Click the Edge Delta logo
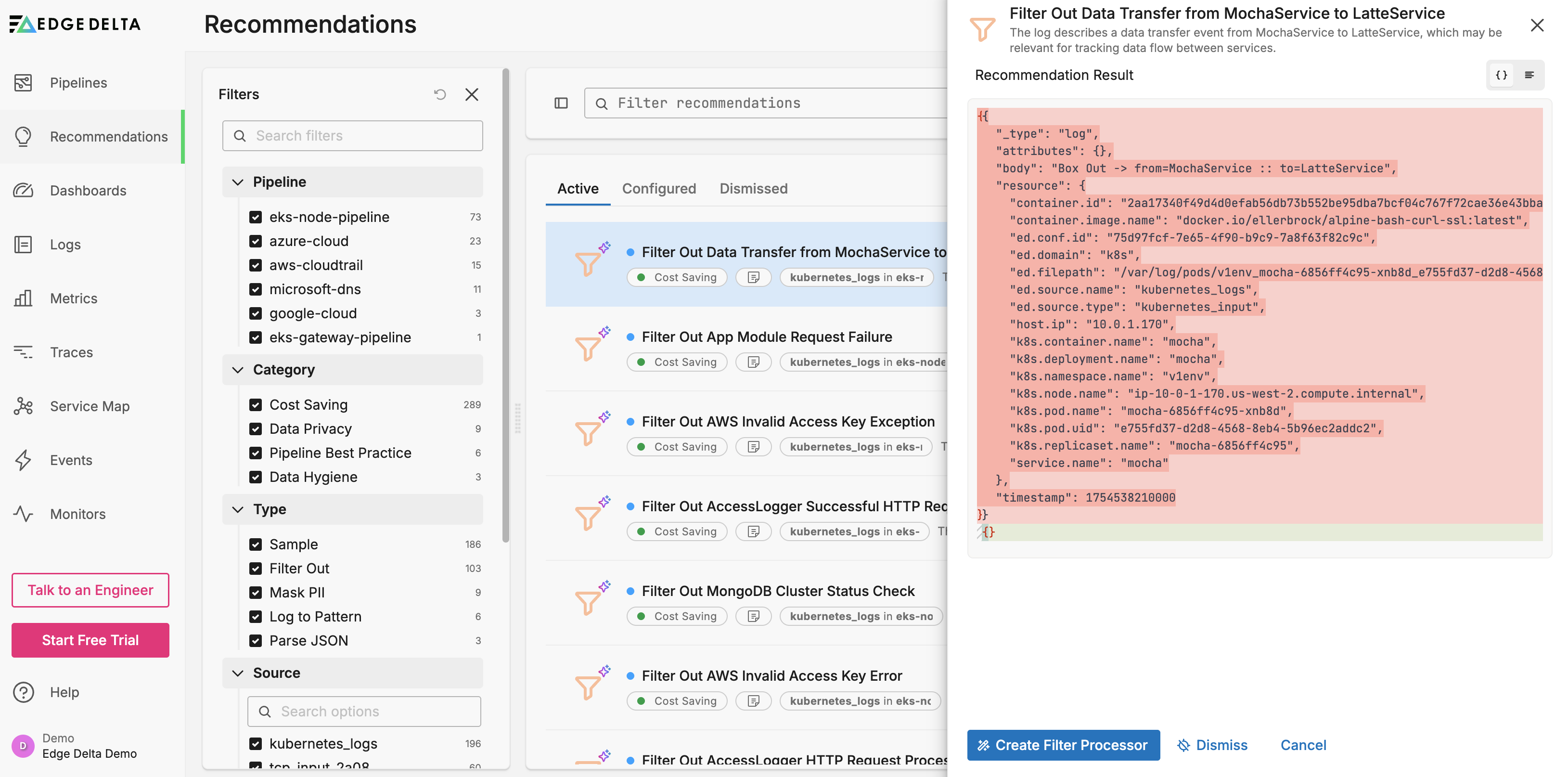 [x=76, y=24]
